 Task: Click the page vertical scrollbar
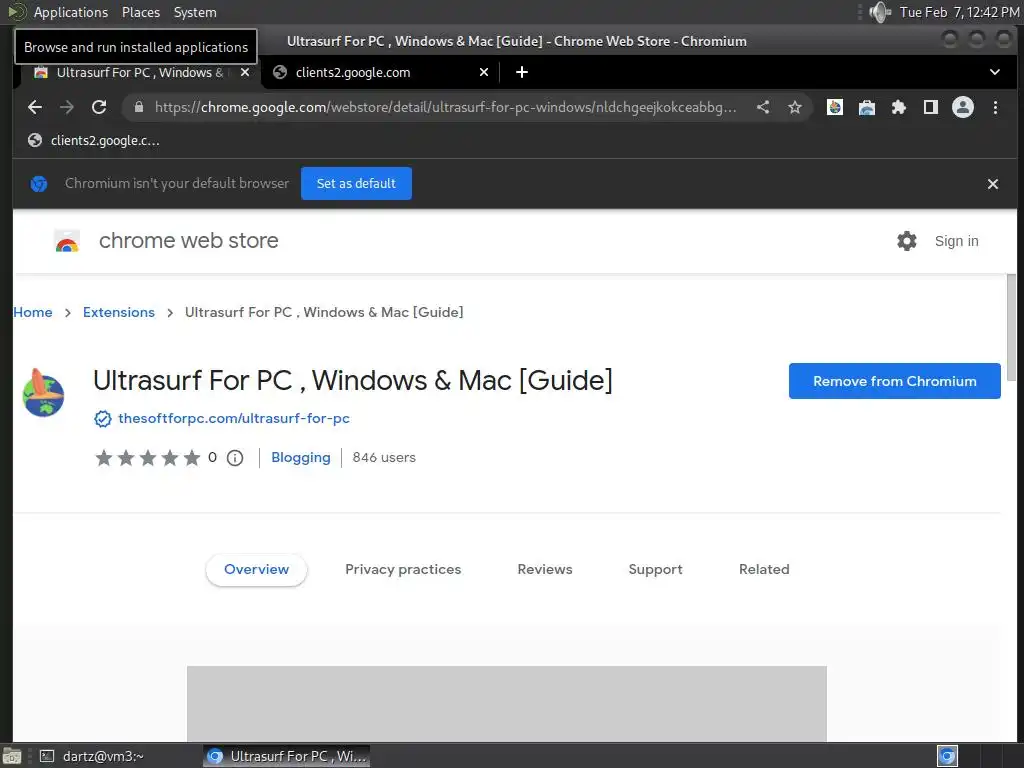tap(1011, 327)
